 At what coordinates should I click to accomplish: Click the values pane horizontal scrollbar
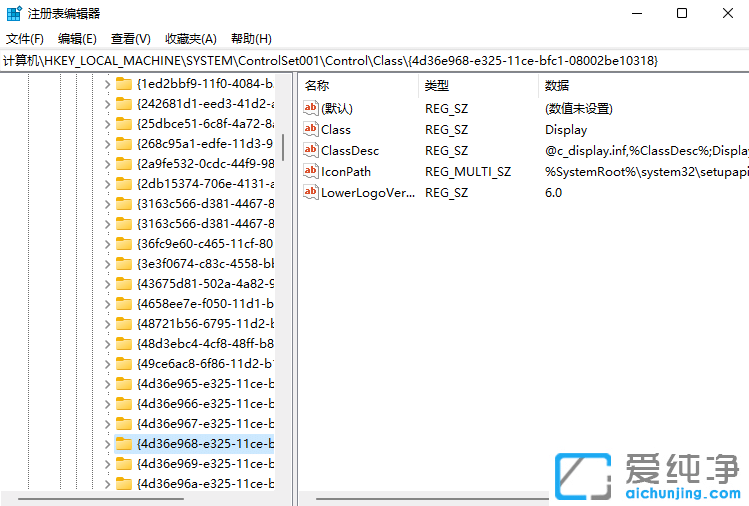(x=432, y=498)
